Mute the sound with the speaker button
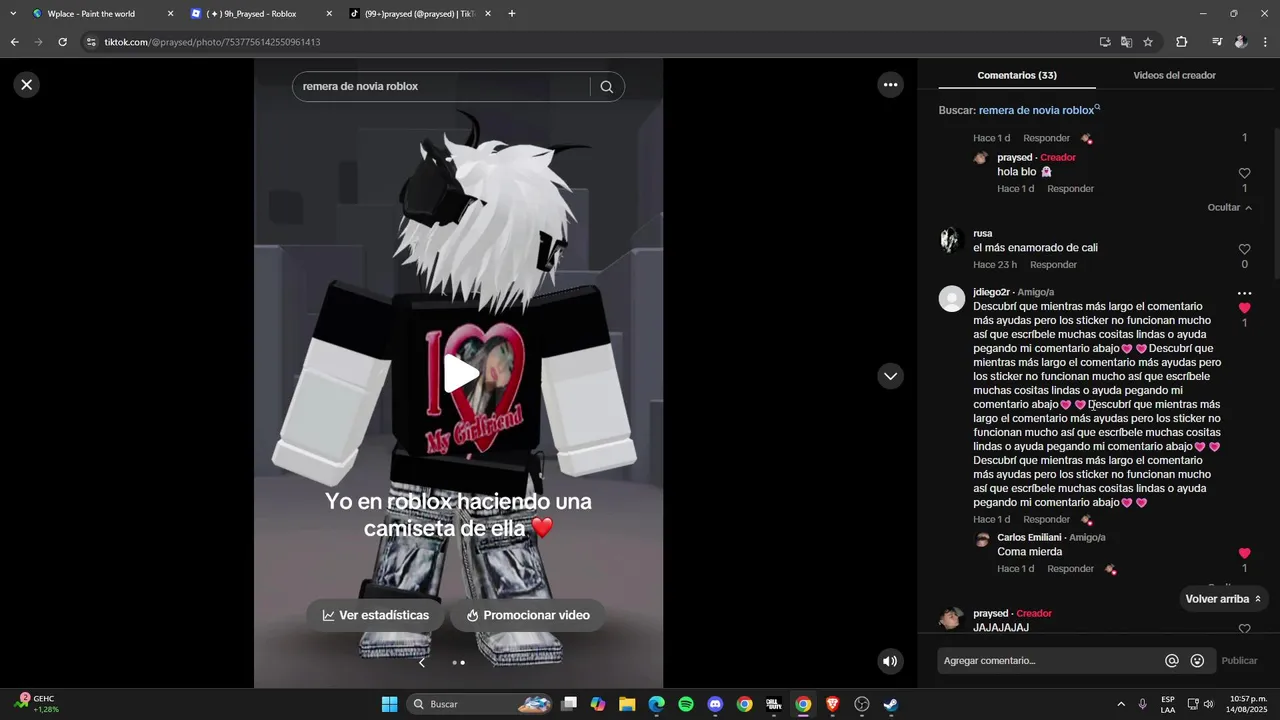1280x720 pixels. click(890, 661)
